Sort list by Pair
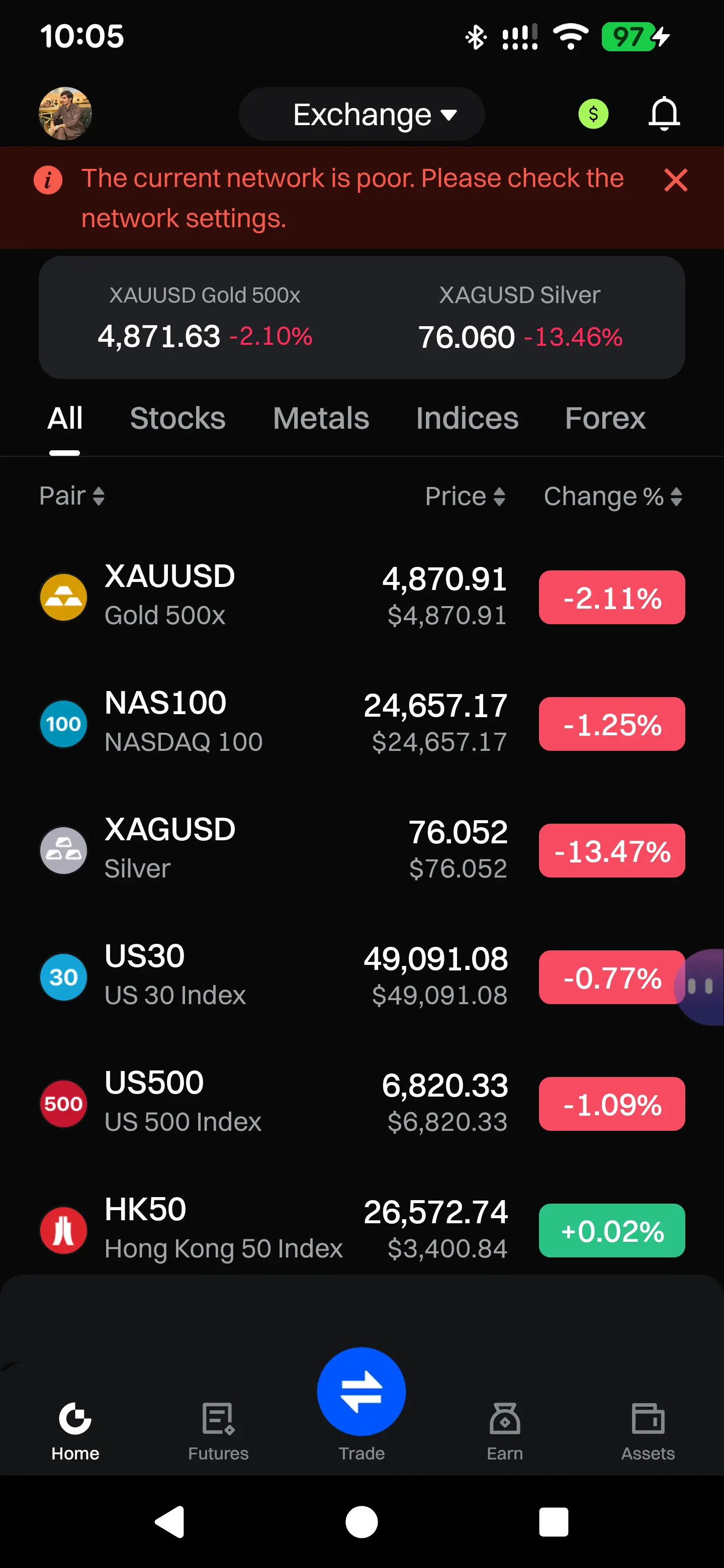 pos(72,496)
